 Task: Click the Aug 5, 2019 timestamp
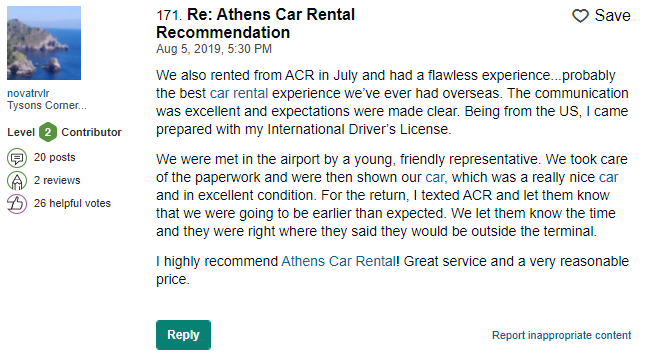click(x=214, y=49)
